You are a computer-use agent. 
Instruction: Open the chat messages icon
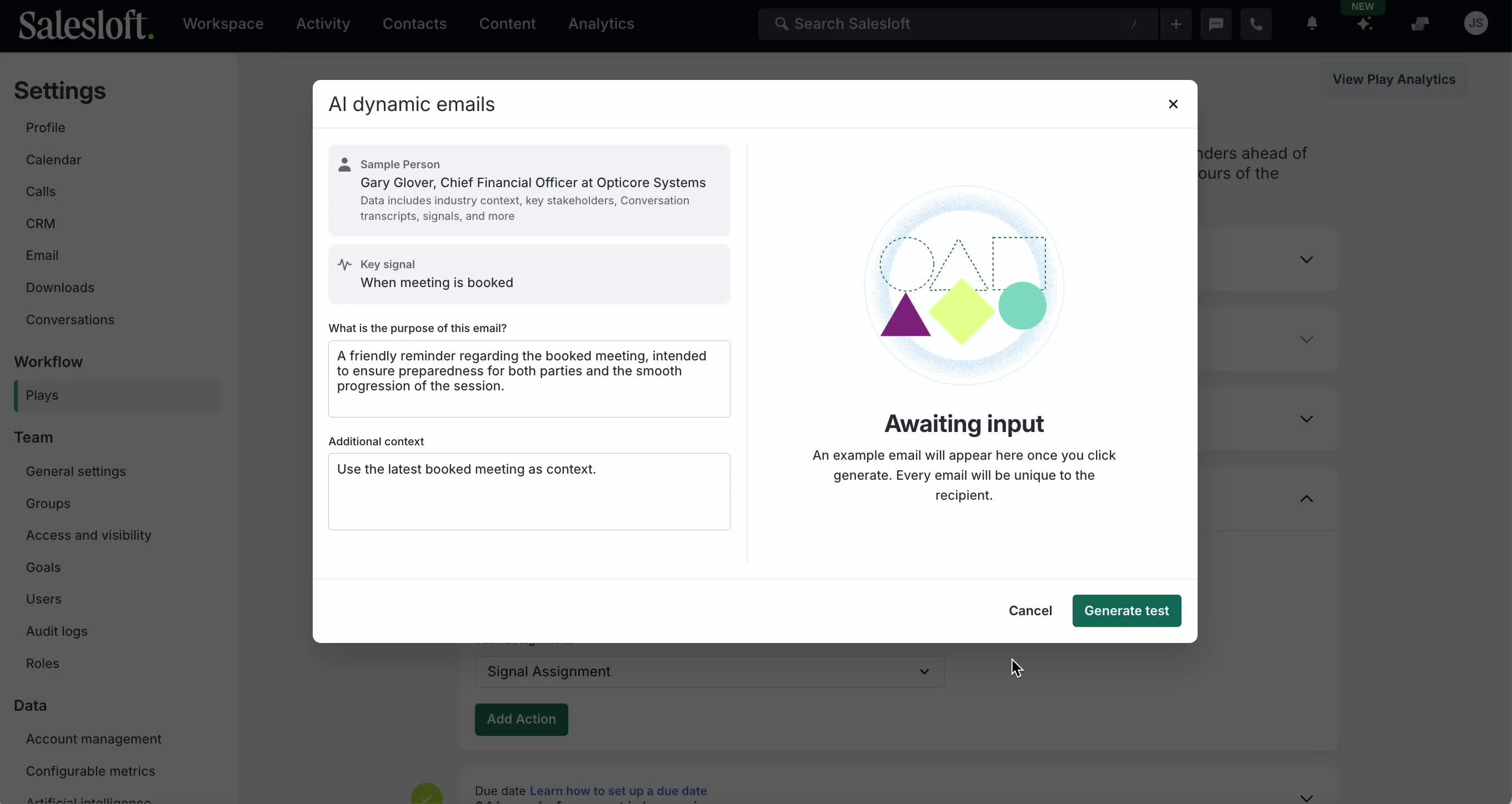(1215, 24)
